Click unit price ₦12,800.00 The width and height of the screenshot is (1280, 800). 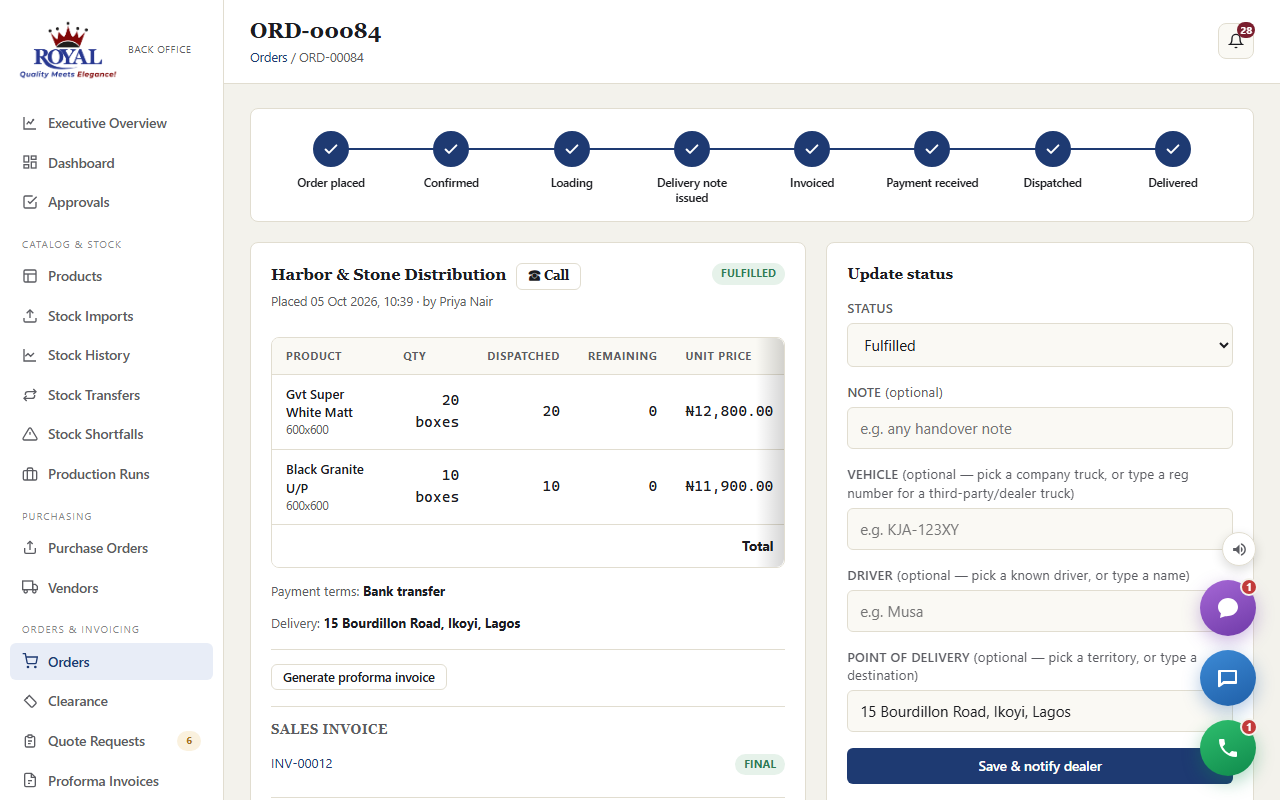coord(729,411)
